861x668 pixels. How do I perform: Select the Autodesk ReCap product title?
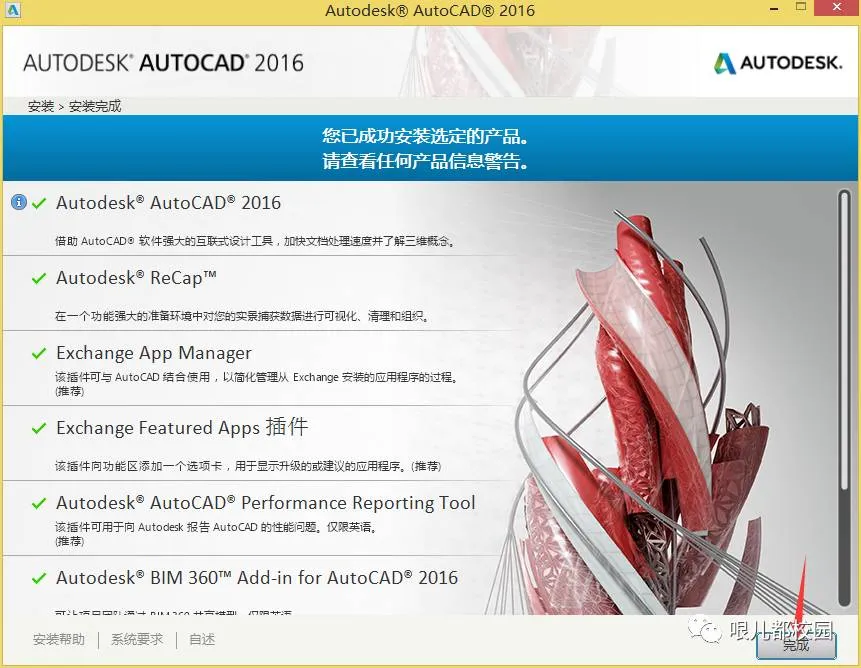136,278
